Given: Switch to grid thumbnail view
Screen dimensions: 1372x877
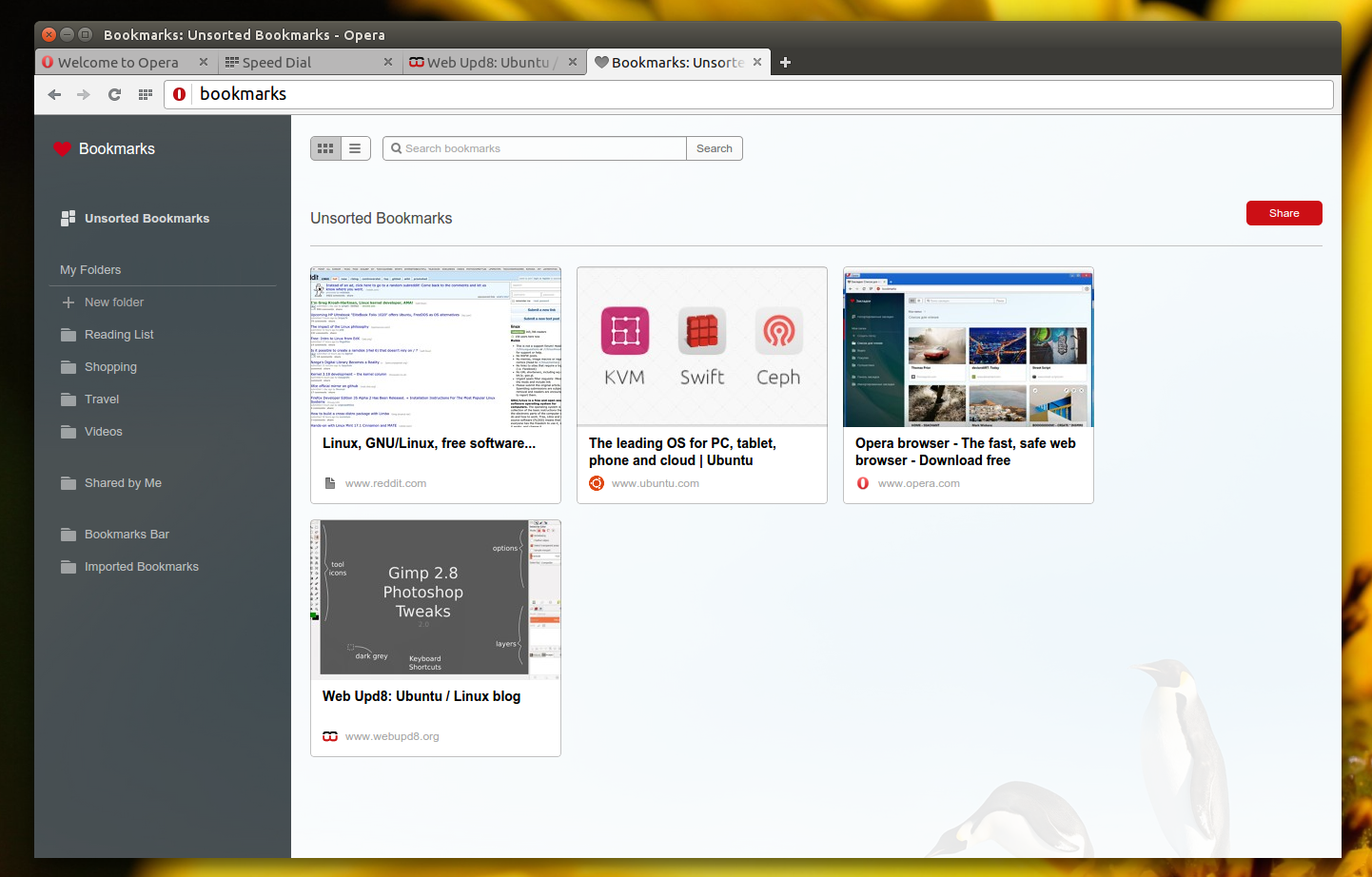Looking at the screenshot, I should [x=325, y=148].
